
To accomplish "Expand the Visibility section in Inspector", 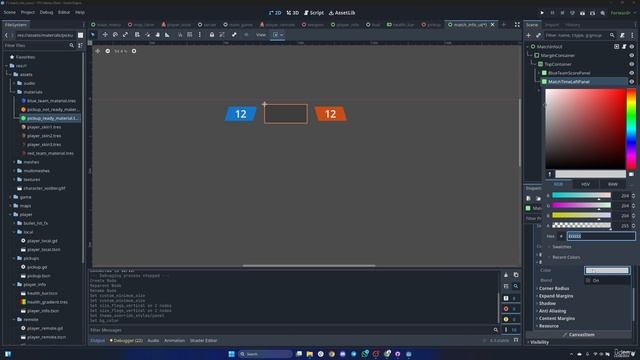I will tap(539, 342).
